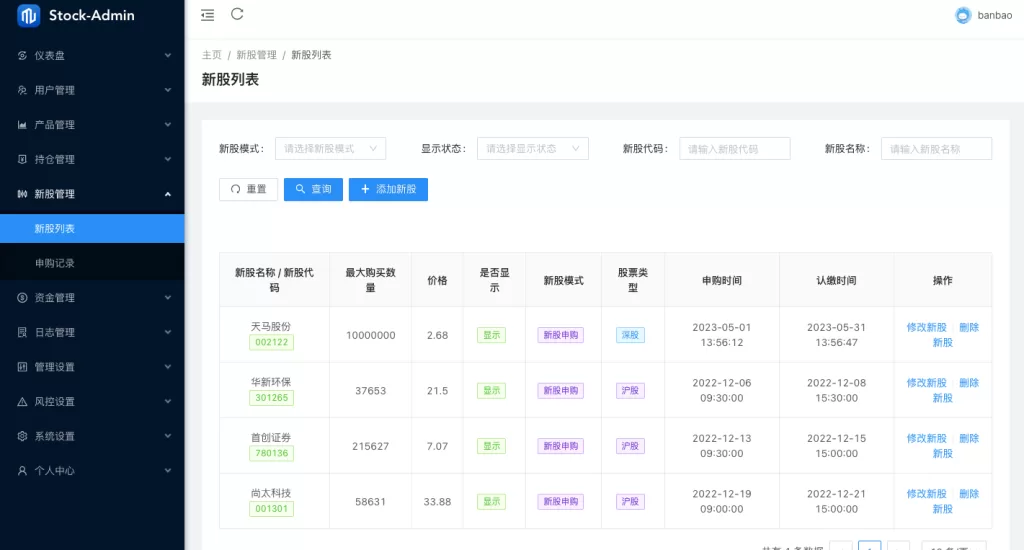The image size is (1024, 550).
Task: Click the 个人中心 person icon
Action: (x=22, y=471)
